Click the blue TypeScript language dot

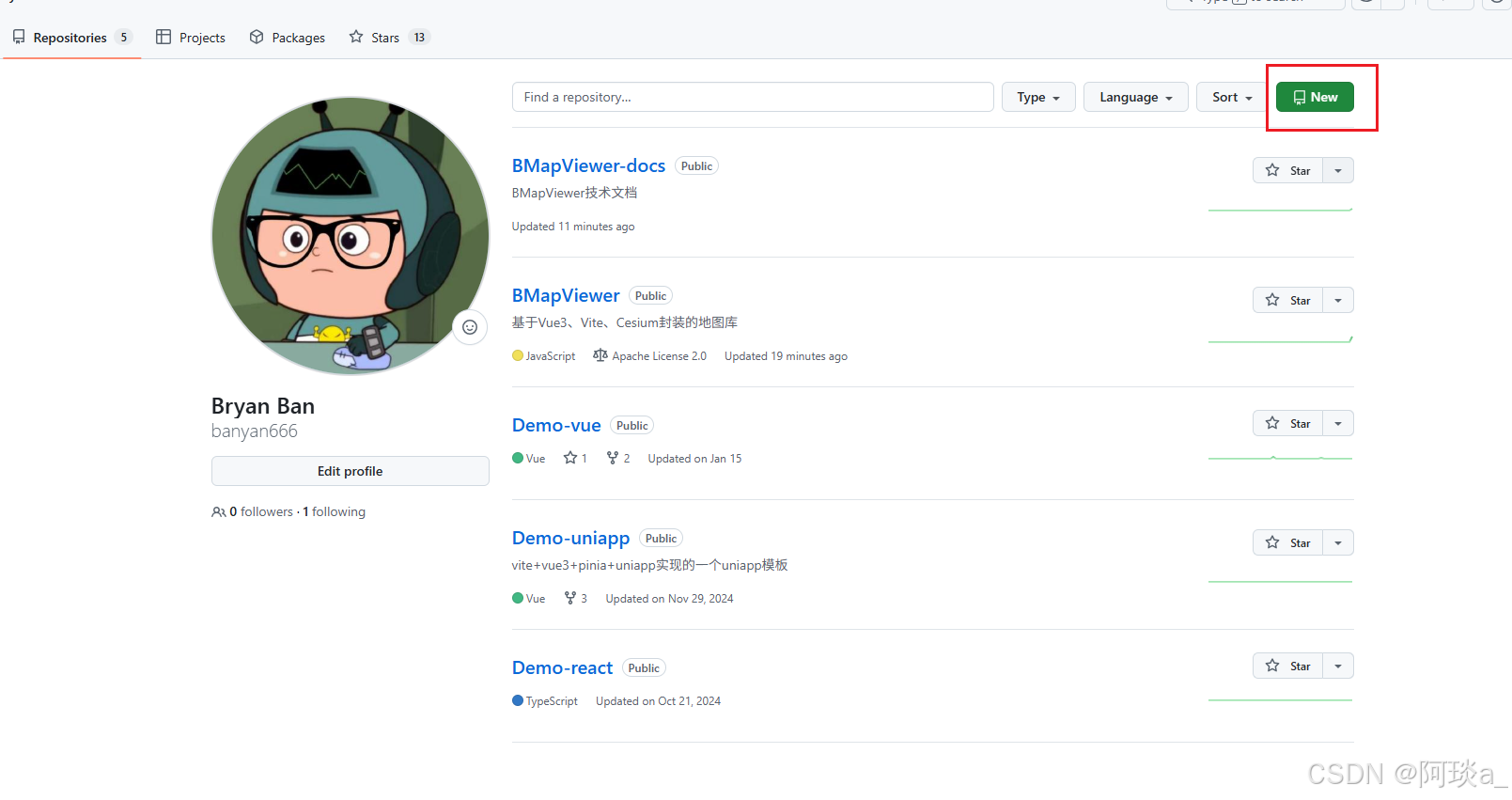point(518,700)
